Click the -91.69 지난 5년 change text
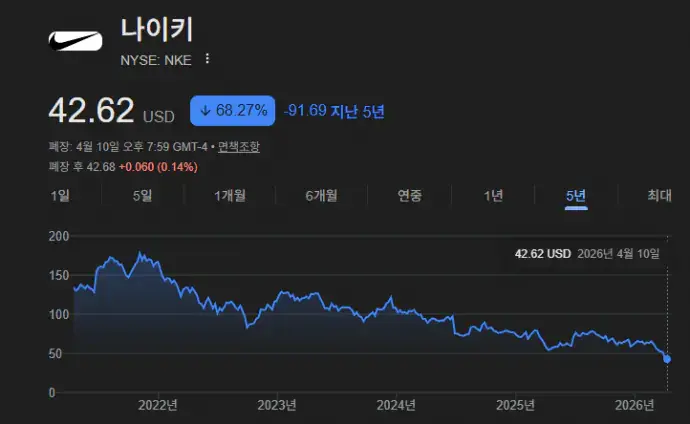 click(334, 111)
